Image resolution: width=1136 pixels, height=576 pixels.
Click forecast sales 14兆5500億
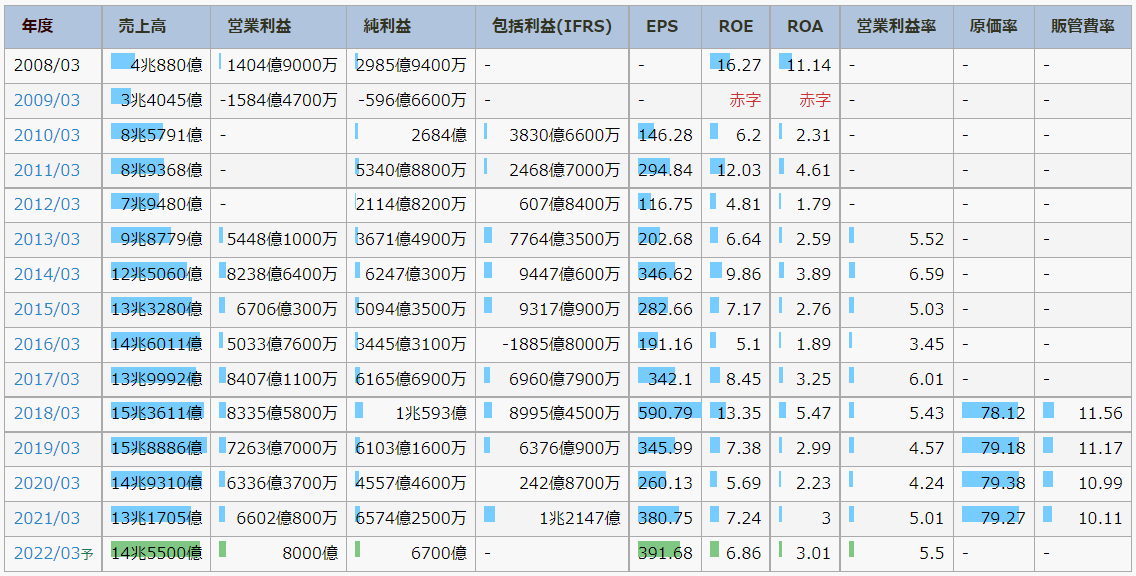pos(157,554)
